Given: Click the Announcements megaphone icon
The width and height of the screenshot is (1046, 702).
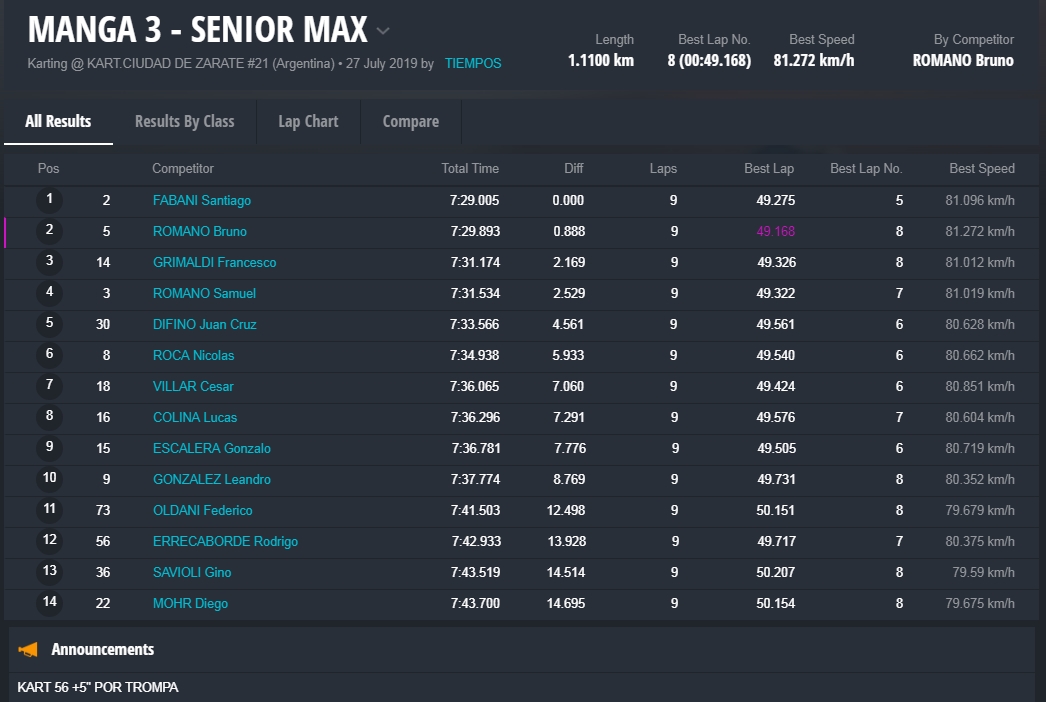Looking at the screenshot, I should coord(28,650).
